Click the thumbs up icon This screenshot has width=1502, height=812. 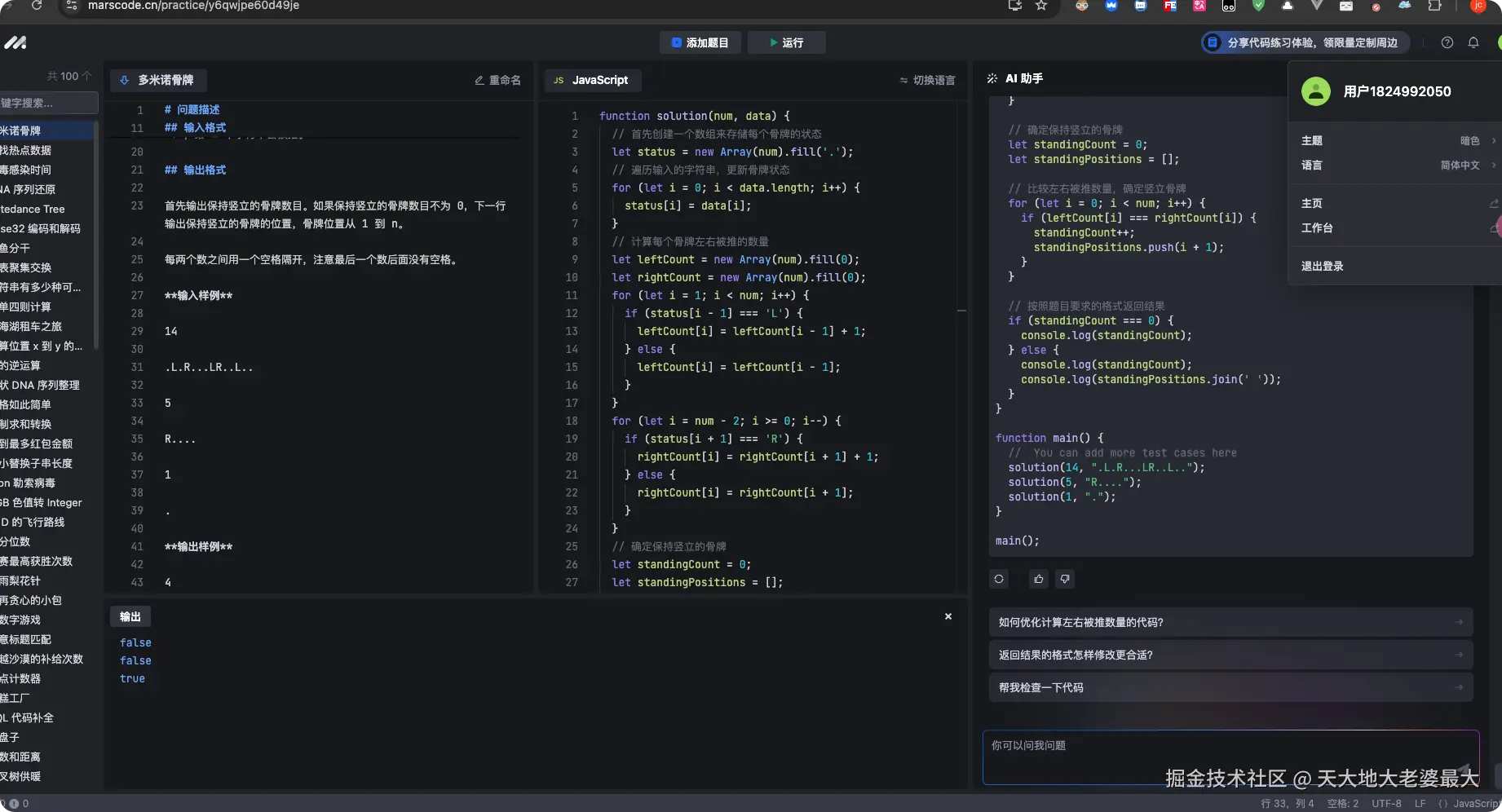[x=1038, y=579]
